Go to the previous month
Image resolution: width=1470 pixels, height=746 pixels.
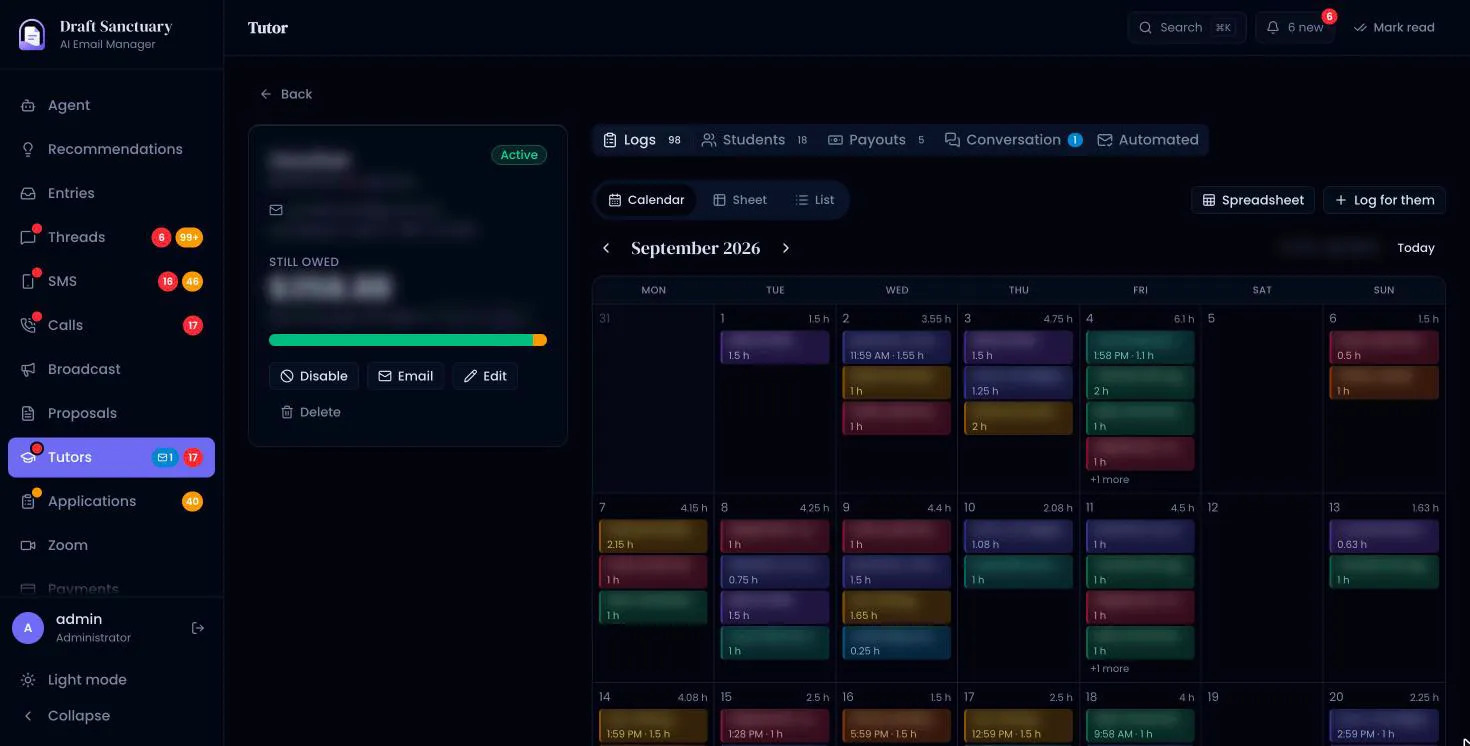[606, 248]
